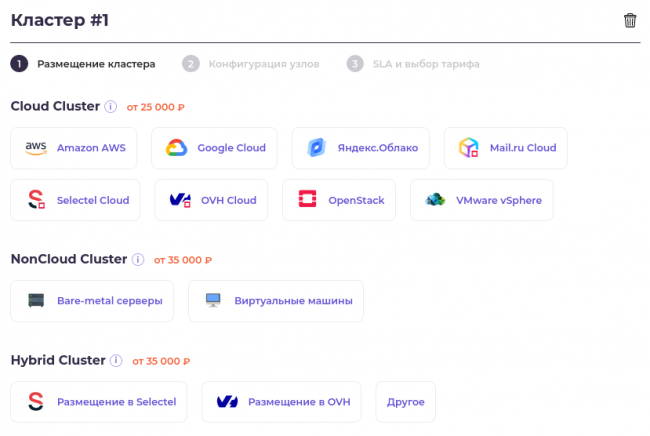Select OVH Cloud provider

pyautogui.click(x=211, y=200)
